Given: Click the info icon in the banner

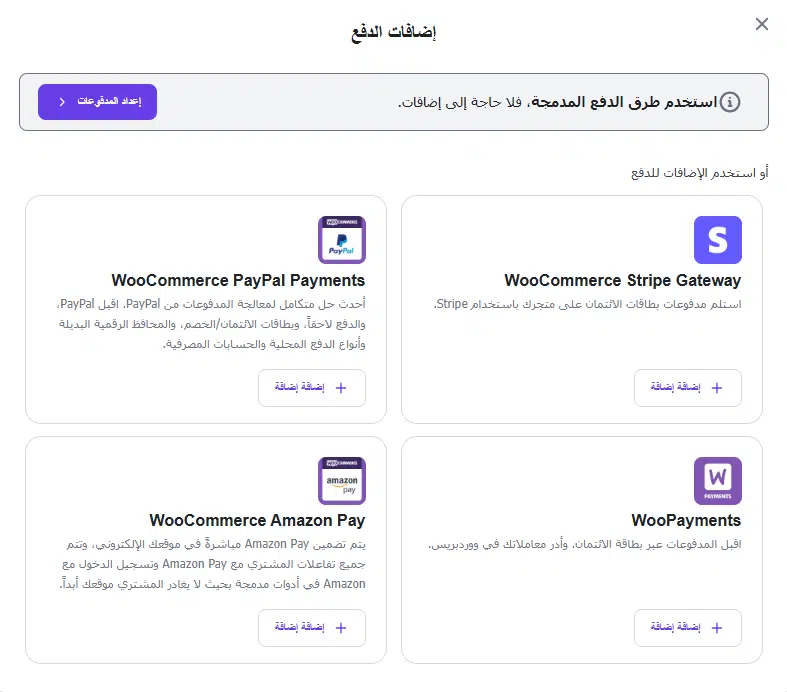Looking at the screenshot, I should coord(729,102).
